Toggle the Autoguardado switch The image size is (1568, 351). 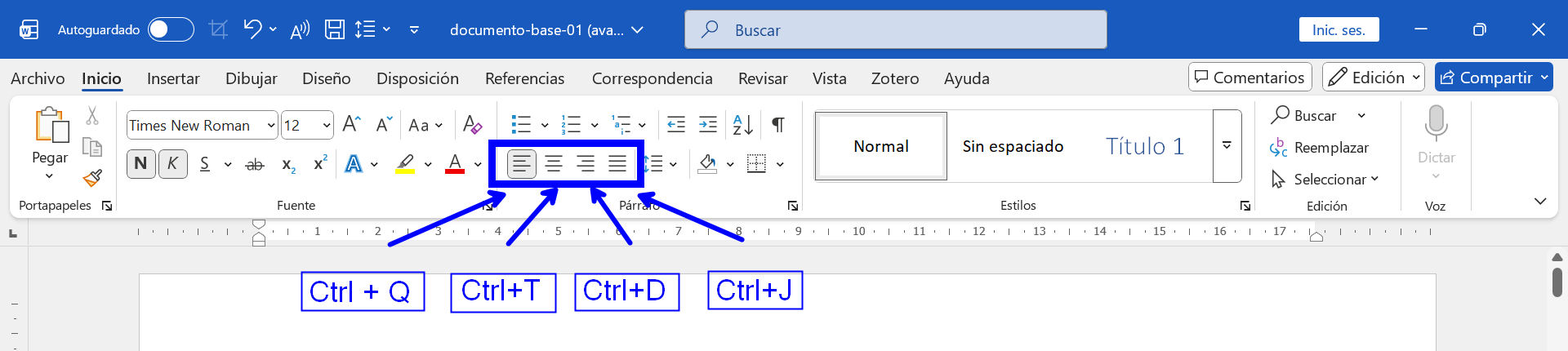(171, 29)
